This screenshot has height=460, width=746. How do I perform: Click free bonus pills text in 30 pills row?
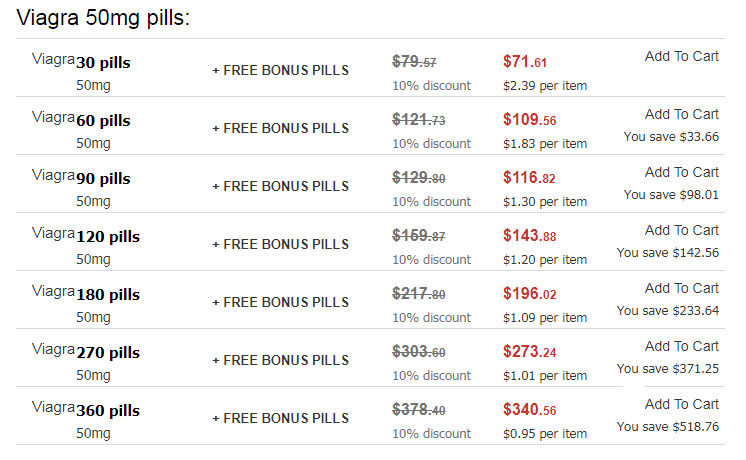click(280, 70)
